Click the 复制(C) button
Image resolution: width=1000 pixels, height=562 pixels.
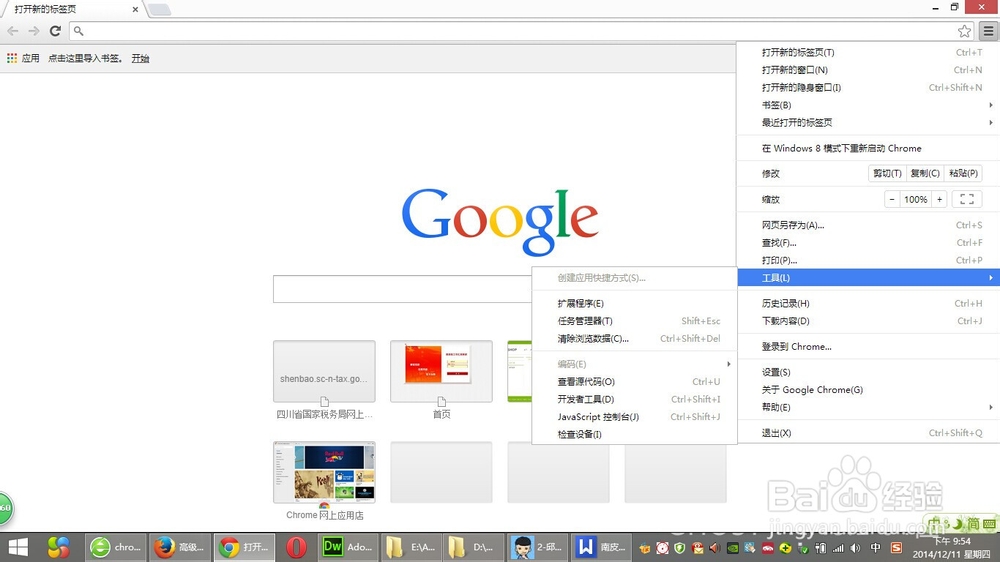click(x=925, y=174)
